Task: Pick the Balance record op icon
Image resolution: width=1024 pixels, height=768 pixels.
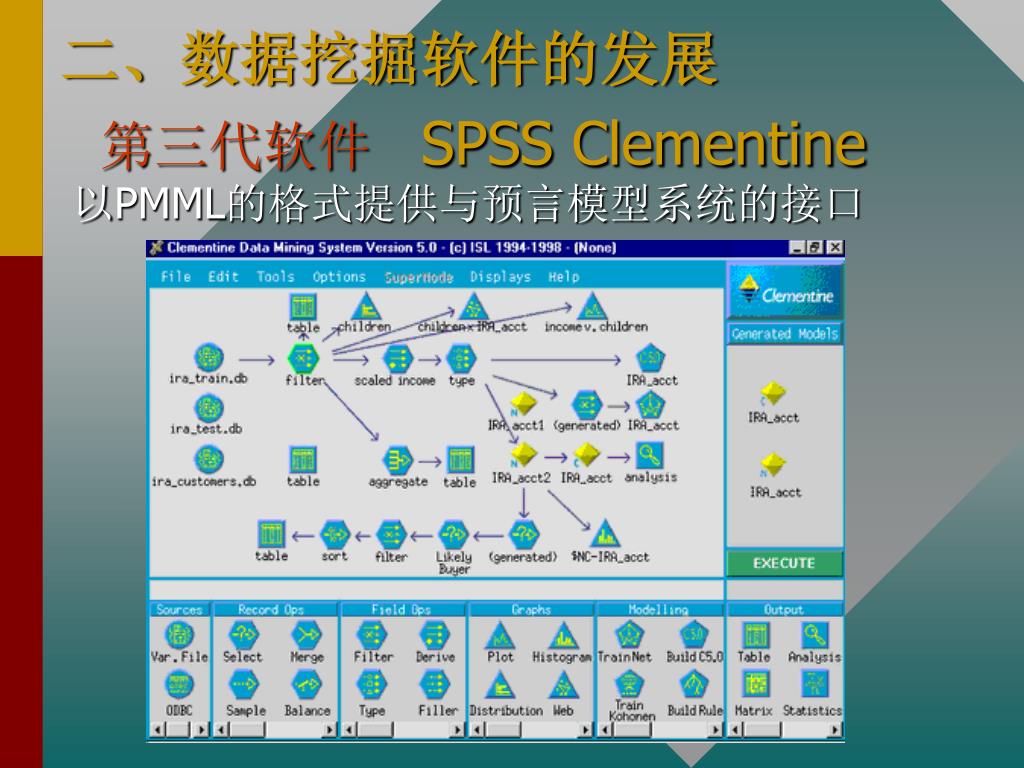Action: tap(306, 685)
